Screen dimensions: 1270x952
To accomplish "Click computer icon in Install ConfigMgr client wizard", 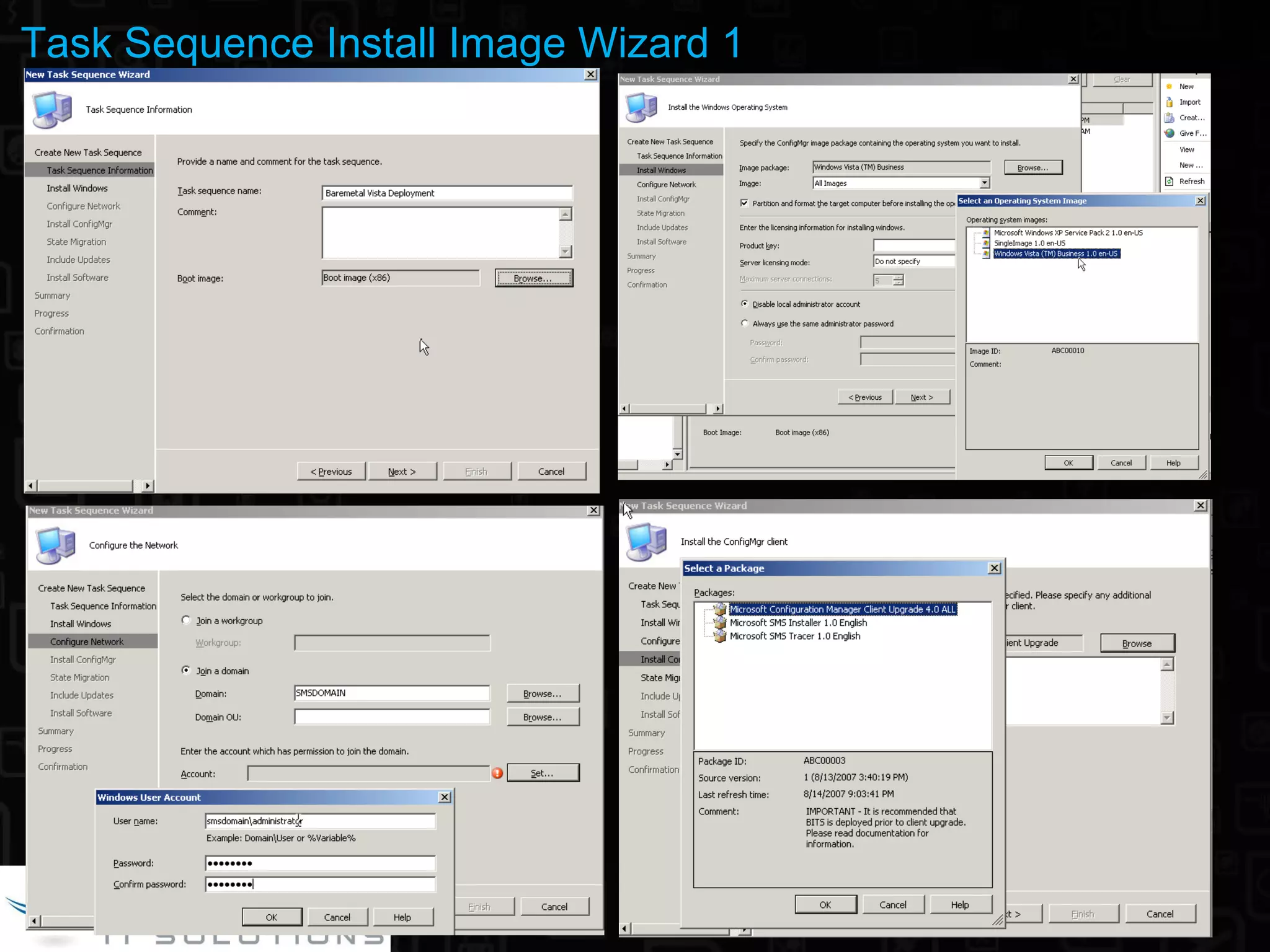I will click(x=646, y=542).
